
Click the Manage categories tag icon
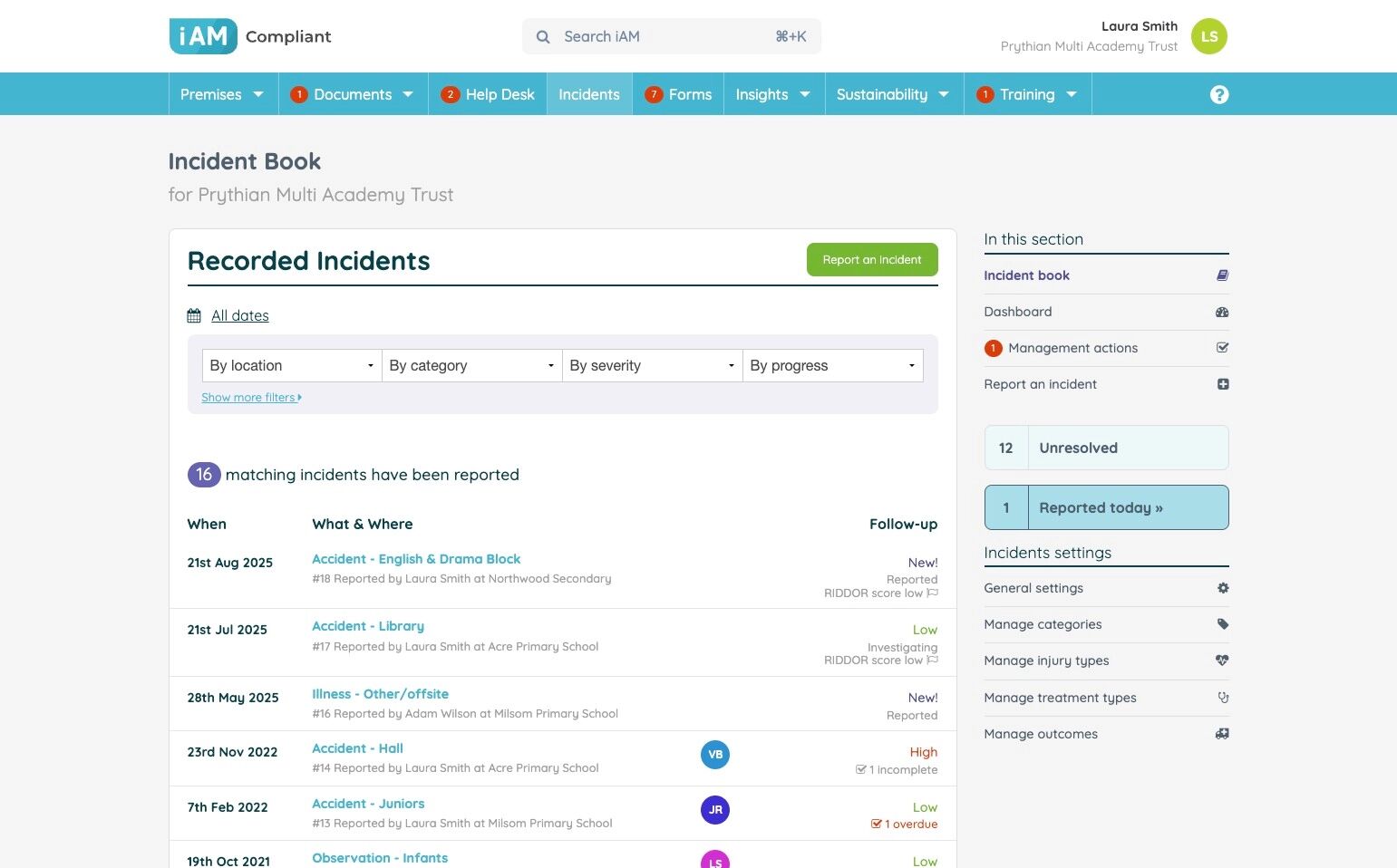click(1223, 624)
